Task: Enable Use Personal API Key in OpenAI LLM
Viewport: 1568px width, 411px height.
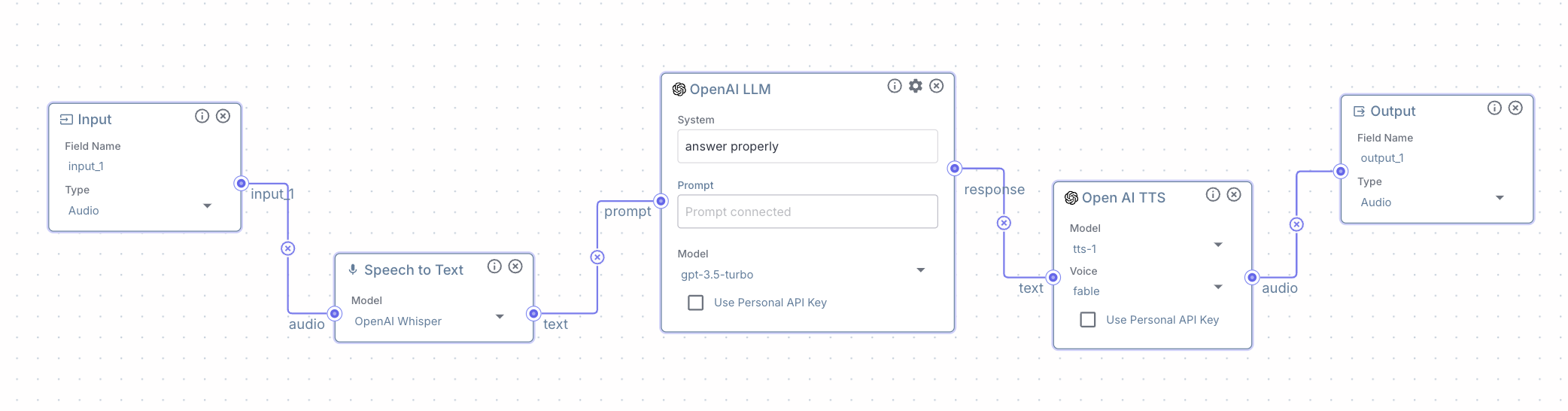Action: [x=696, y=303]
